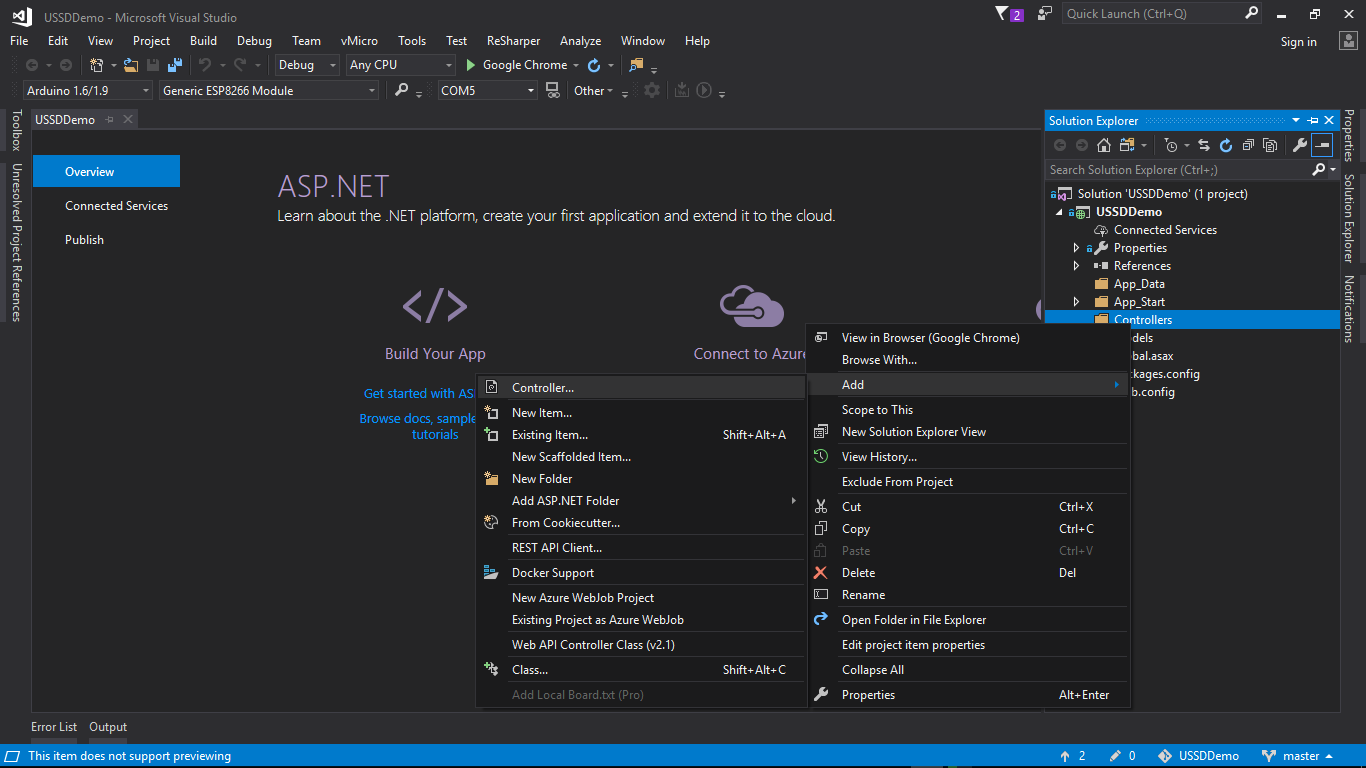Viewport: 1366px width, 768px height.
Task: Click the New Project toolbar icon
Action: pos(97,65)
